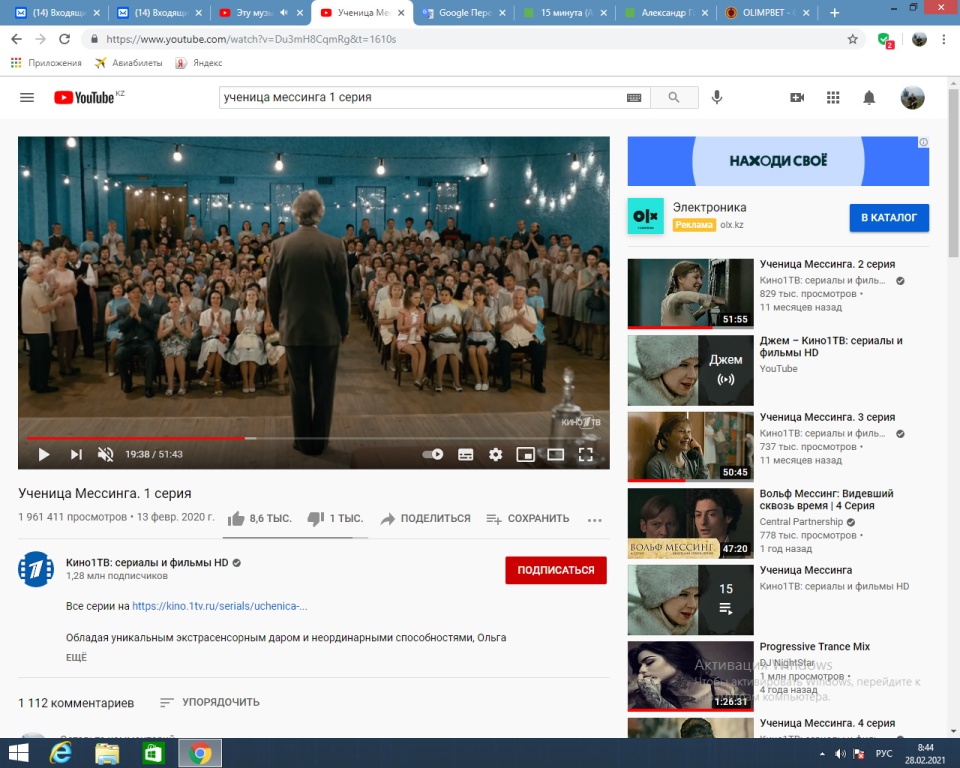
Task: Switch to the Эту музыку tab playing audio
Action: click(x=261, y=12)
